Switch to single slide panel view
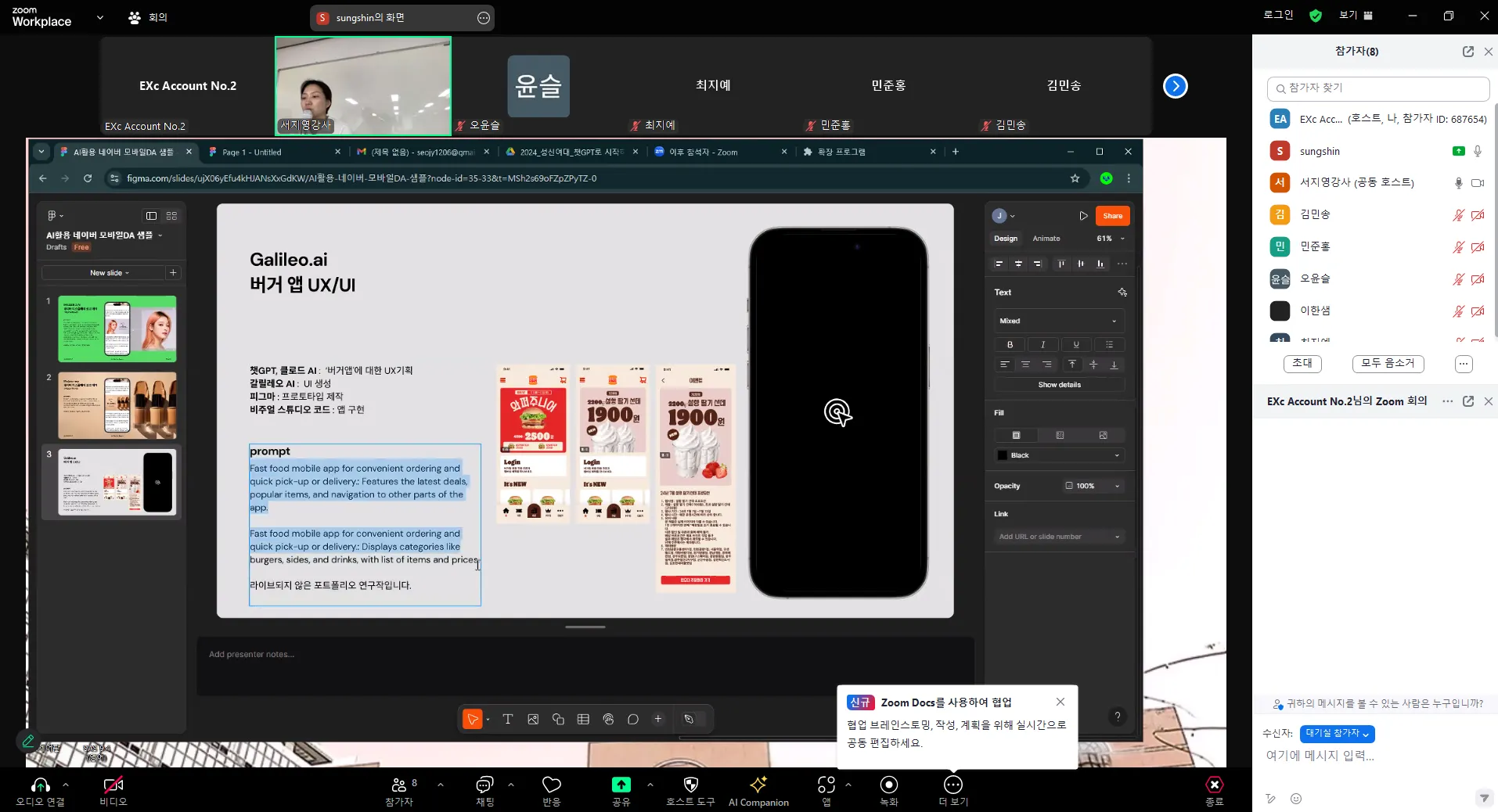 [x=151, y=216]
